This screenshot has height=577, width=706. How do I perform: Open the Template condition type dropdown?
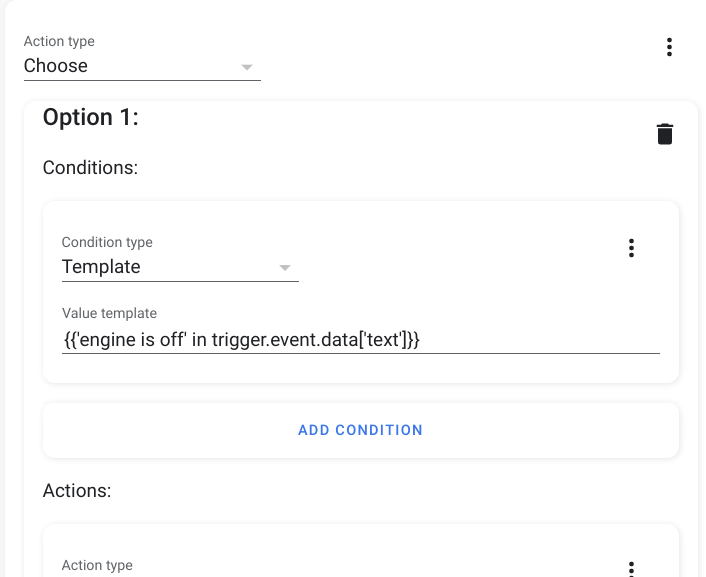[x=179, y=267]
